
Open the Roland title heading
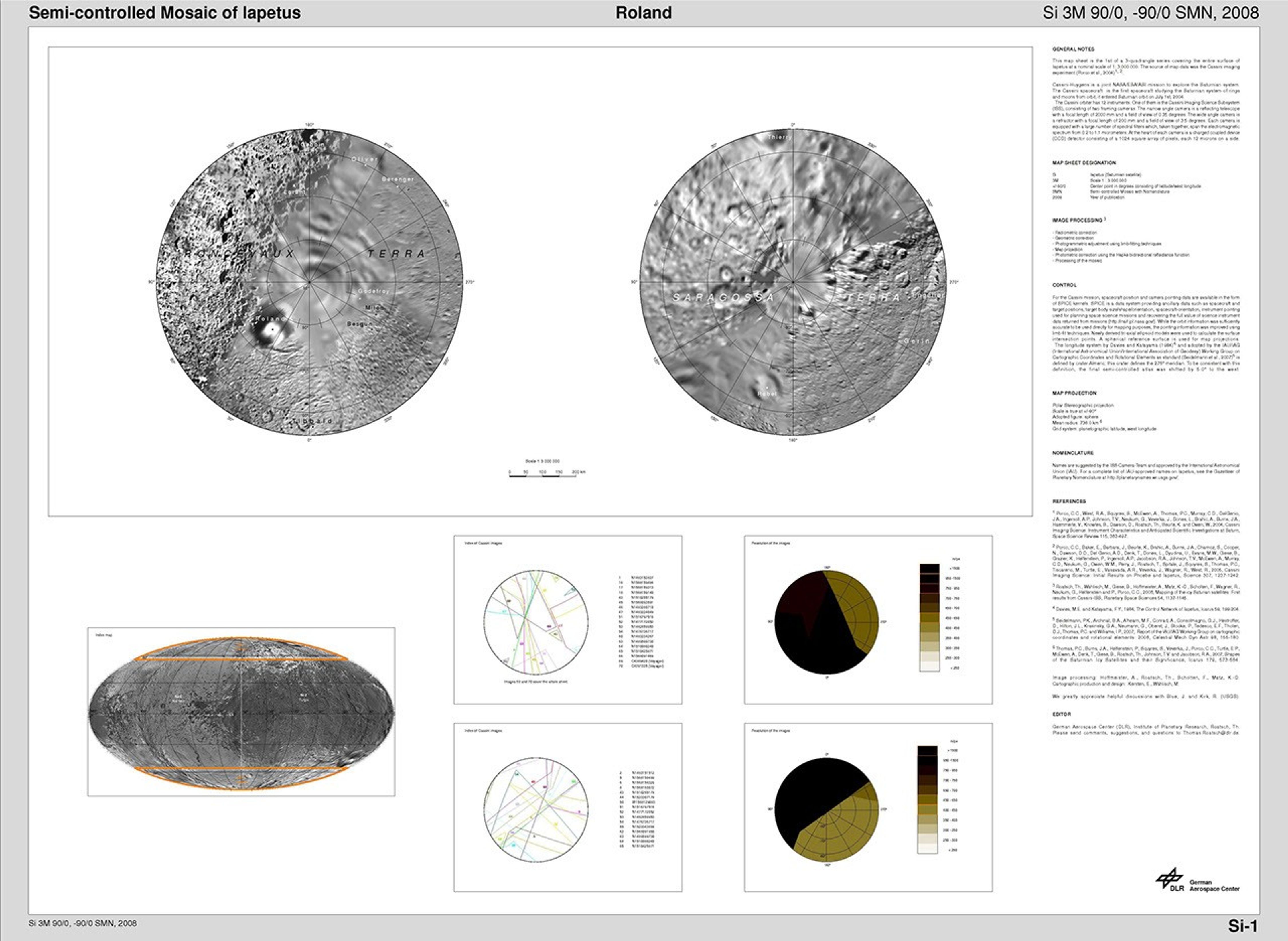(644, 13)
